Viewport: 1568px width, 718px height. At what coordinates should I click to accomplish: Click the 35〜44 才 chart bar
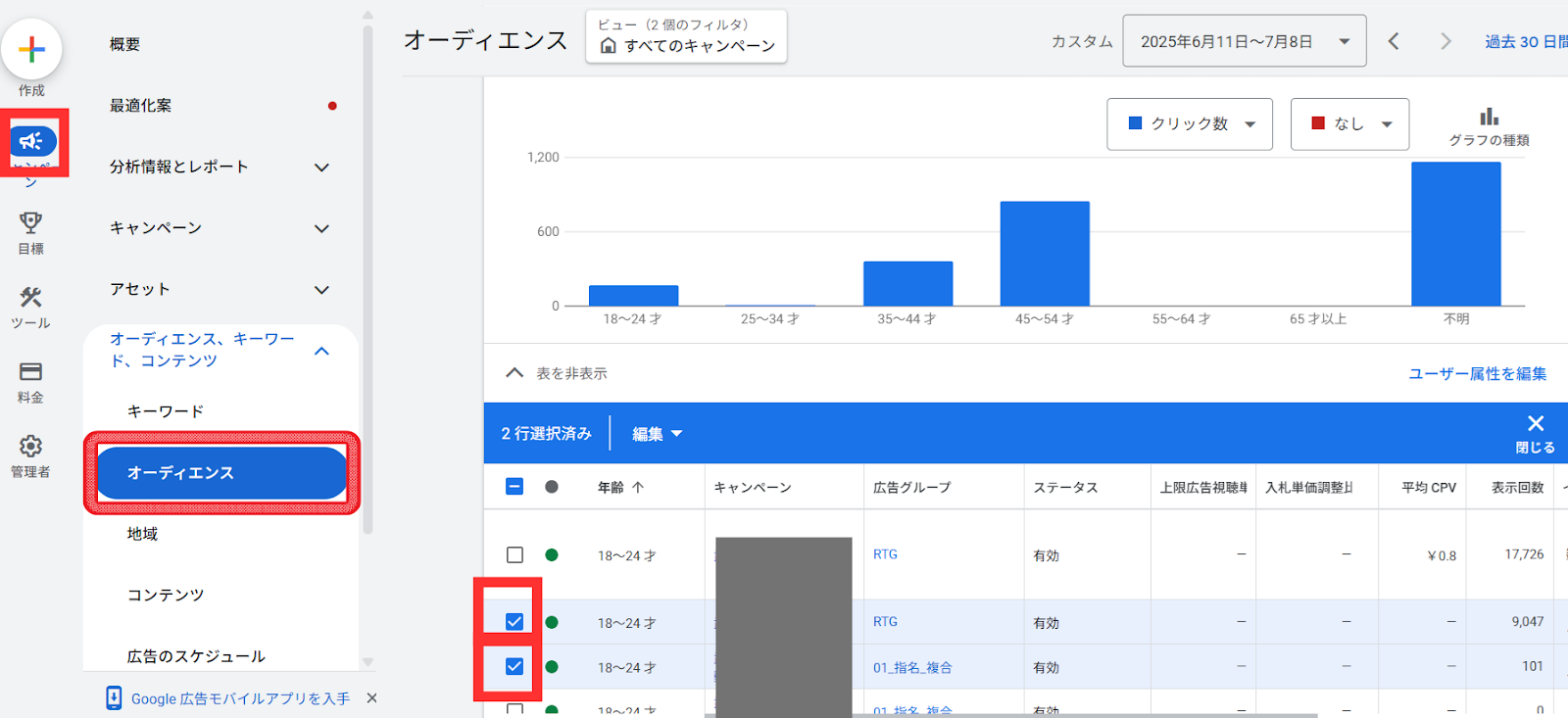[x=908, y=284]
